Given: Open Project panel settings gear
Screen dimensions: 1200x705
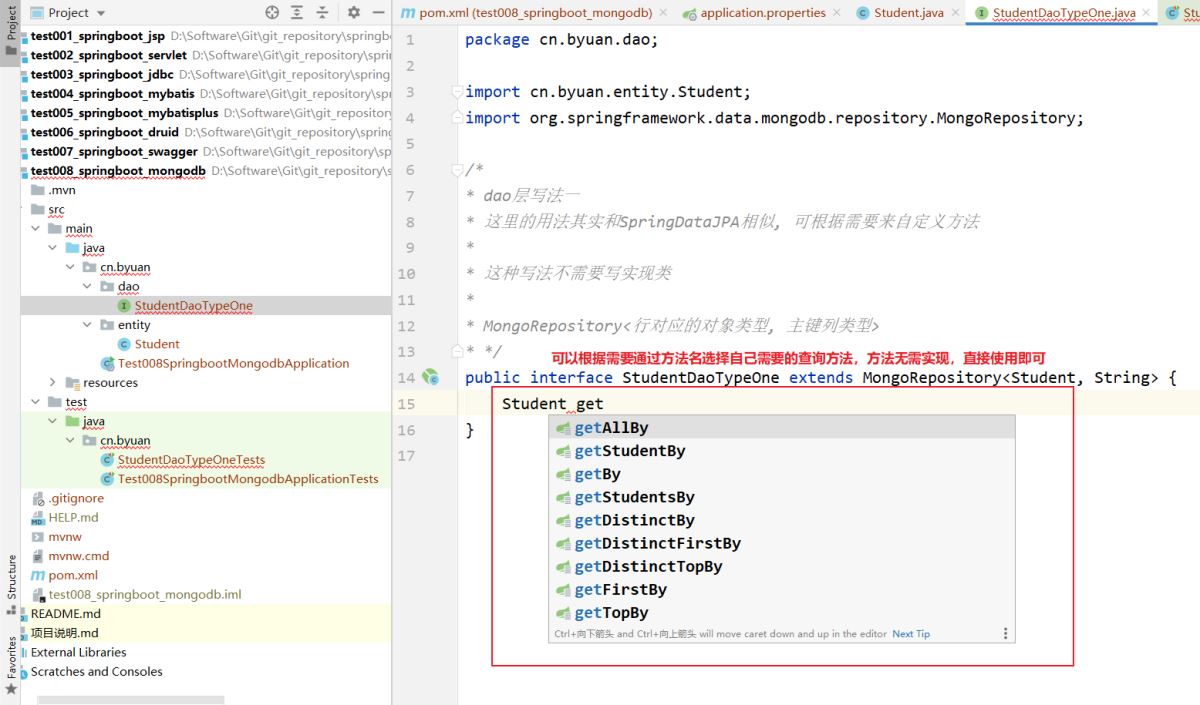Looking at the screenshot, I should point(353,13).
